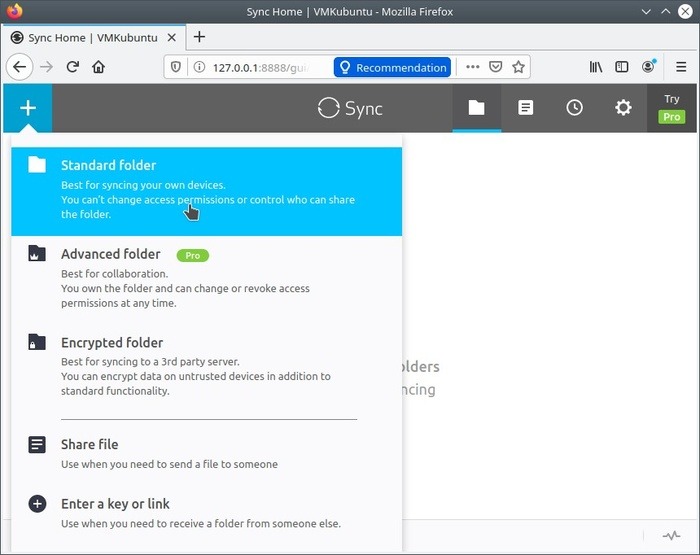This screenshot has height=555, width=700.
Task: Click the Standard folder white folder icon
Action: [x=37, y=165]
